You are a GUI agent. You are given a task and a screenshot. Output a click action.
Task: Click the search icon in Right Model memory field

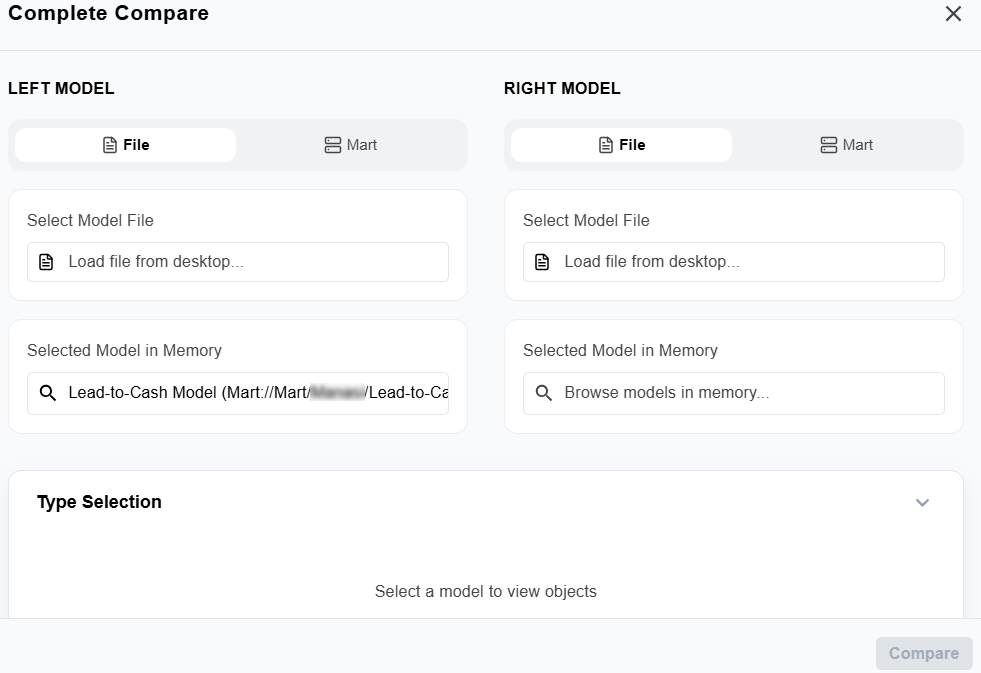point(544,393)
